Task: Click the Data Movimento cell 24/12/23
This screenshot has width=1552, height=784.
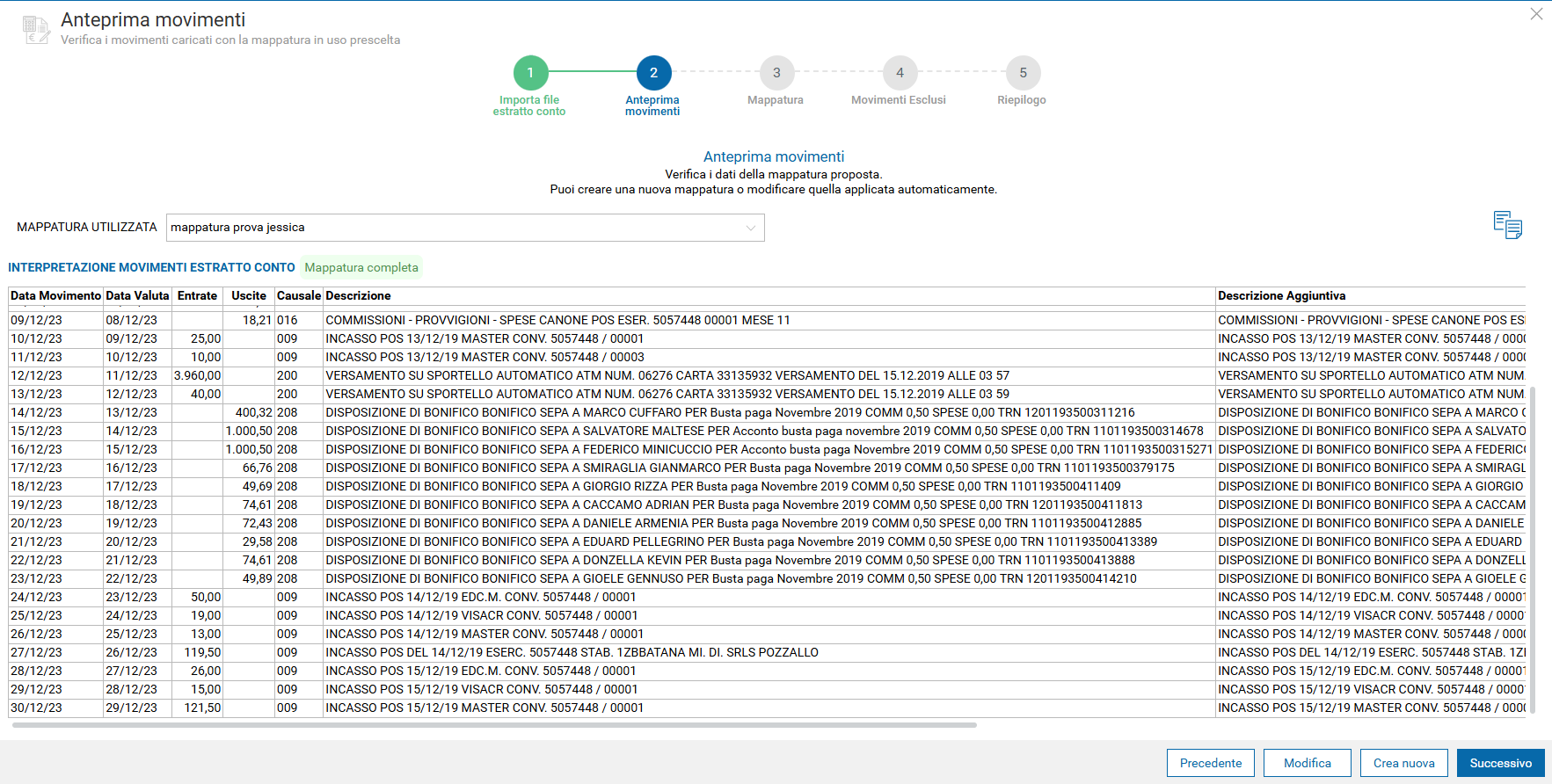Action: 55,597
